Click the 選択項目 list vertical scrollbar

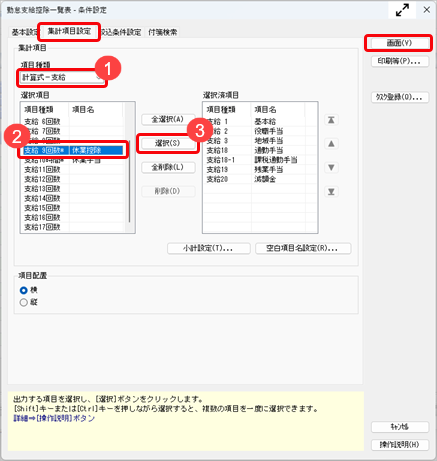pos(129,182)
